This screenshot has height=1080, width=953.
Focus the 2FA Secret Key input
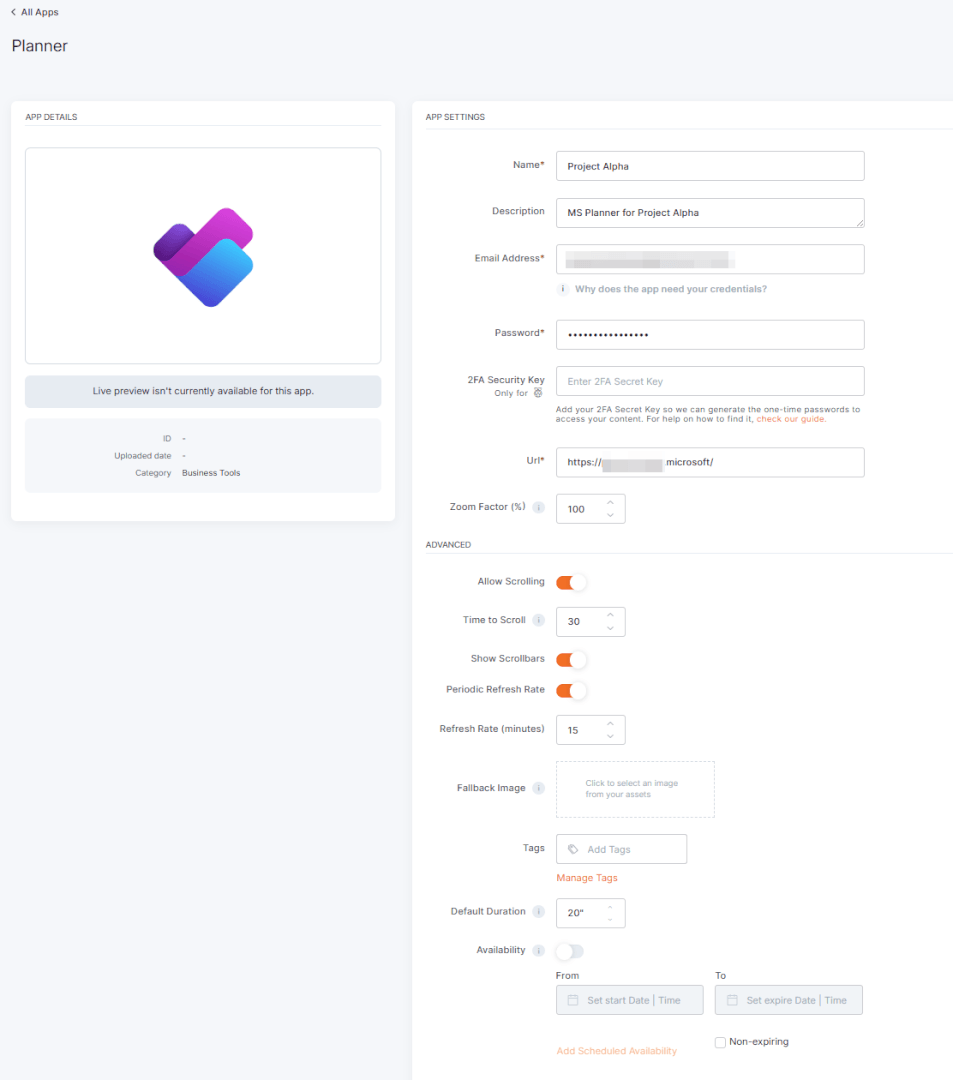[710, 381]
